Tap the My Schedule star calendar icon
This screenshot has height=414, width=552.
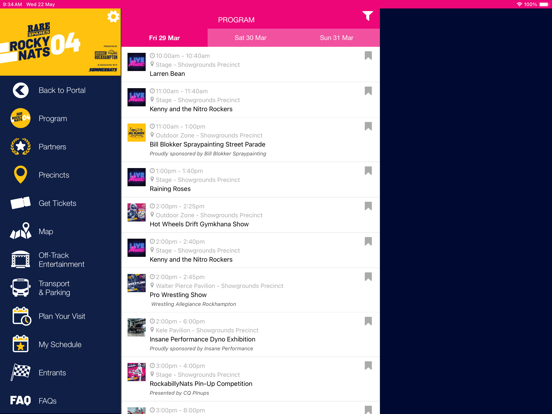point(20,344)
